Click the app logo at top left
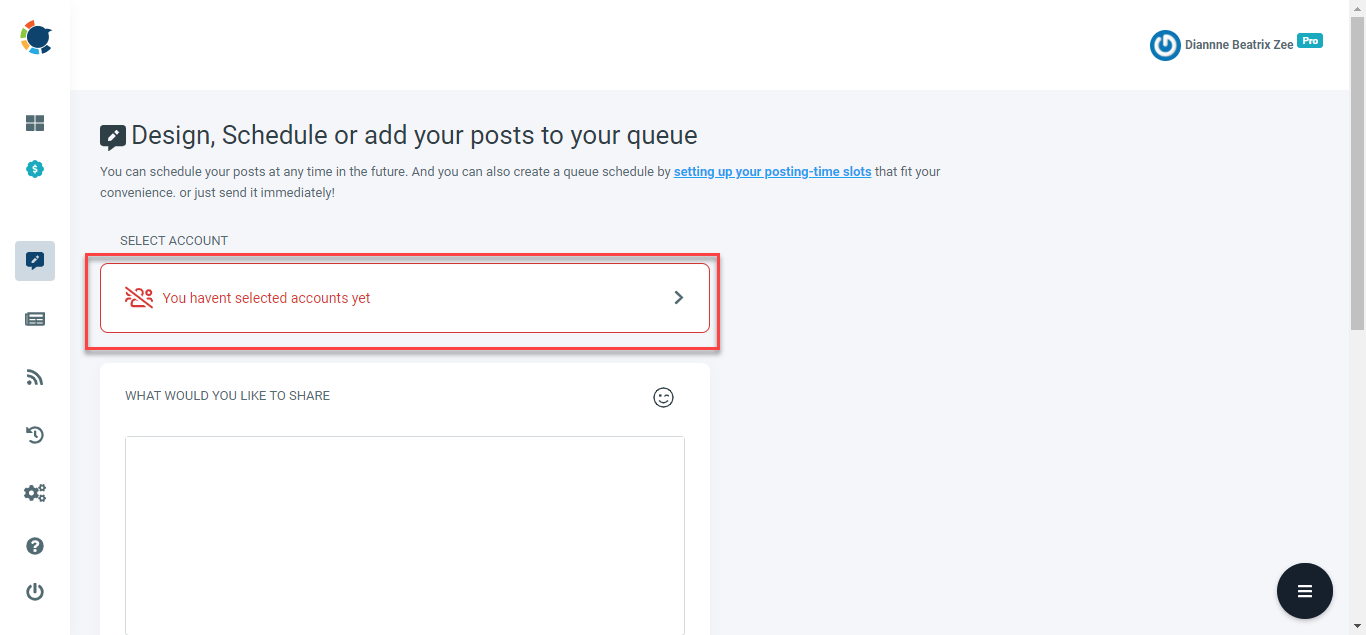This screenshot has width=1366, height=635. pyautogui.click(x=36, y=37)
